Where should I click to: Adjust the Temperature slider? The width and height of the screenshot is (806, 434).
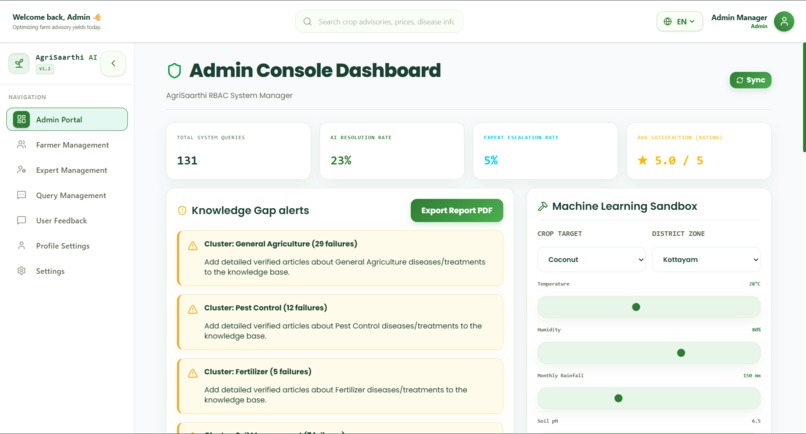(649, 307)
